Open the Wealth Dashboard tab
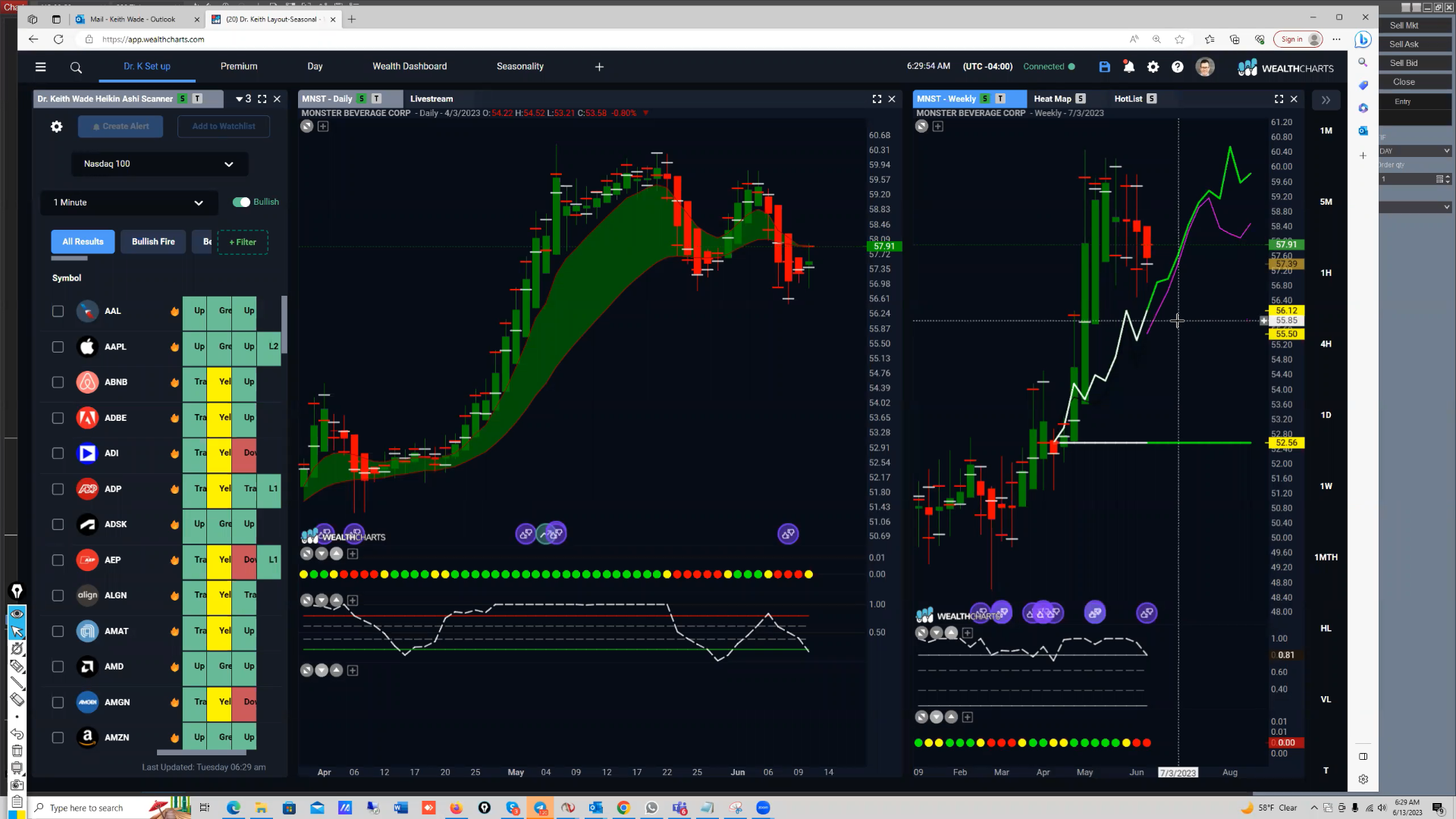Image resolution: width=1456 pixels, height=819 pixels. click(409, 67)
